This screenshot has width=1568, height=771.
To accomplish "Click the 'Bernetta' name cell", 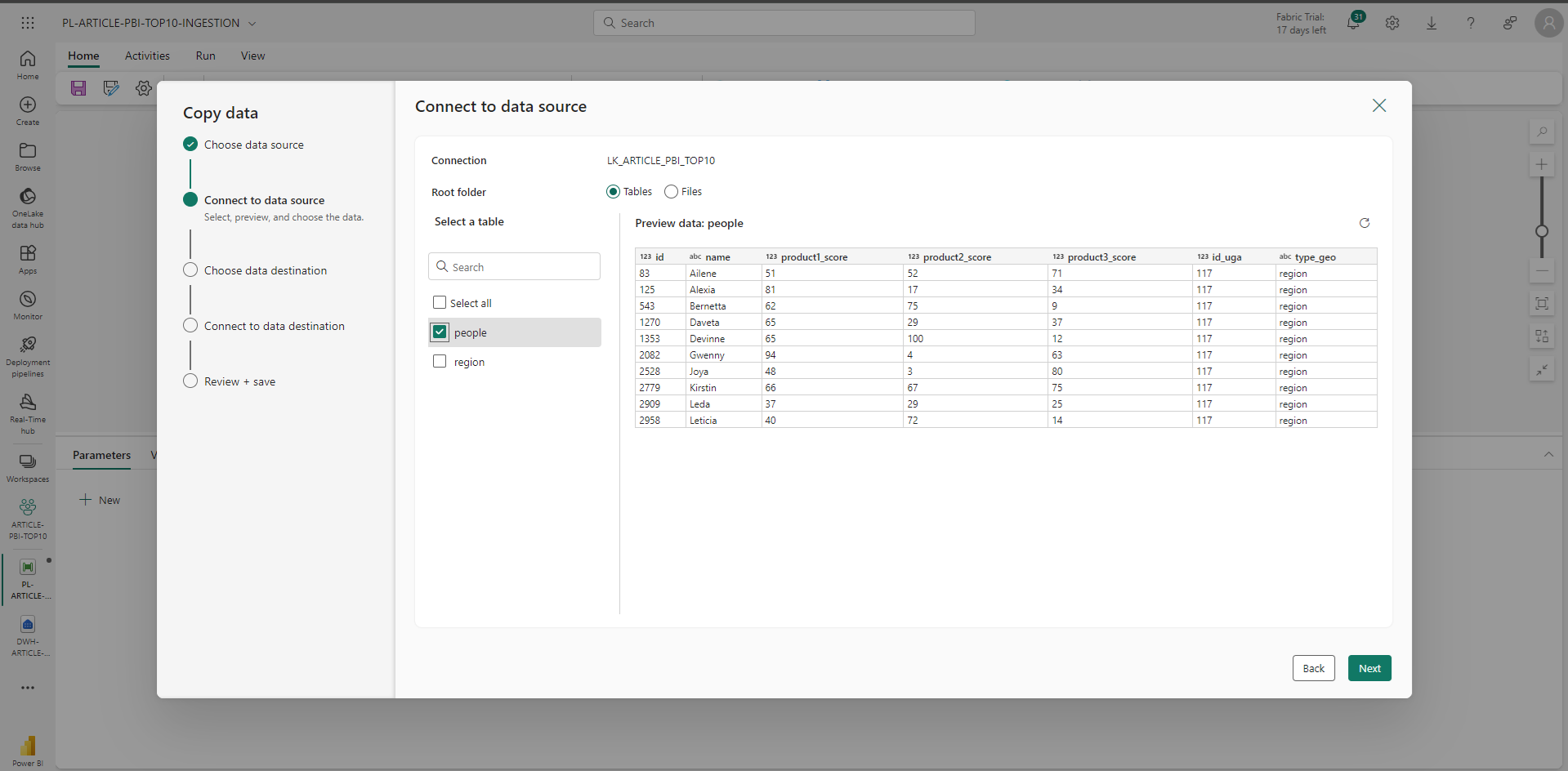I will pos(723,306).
